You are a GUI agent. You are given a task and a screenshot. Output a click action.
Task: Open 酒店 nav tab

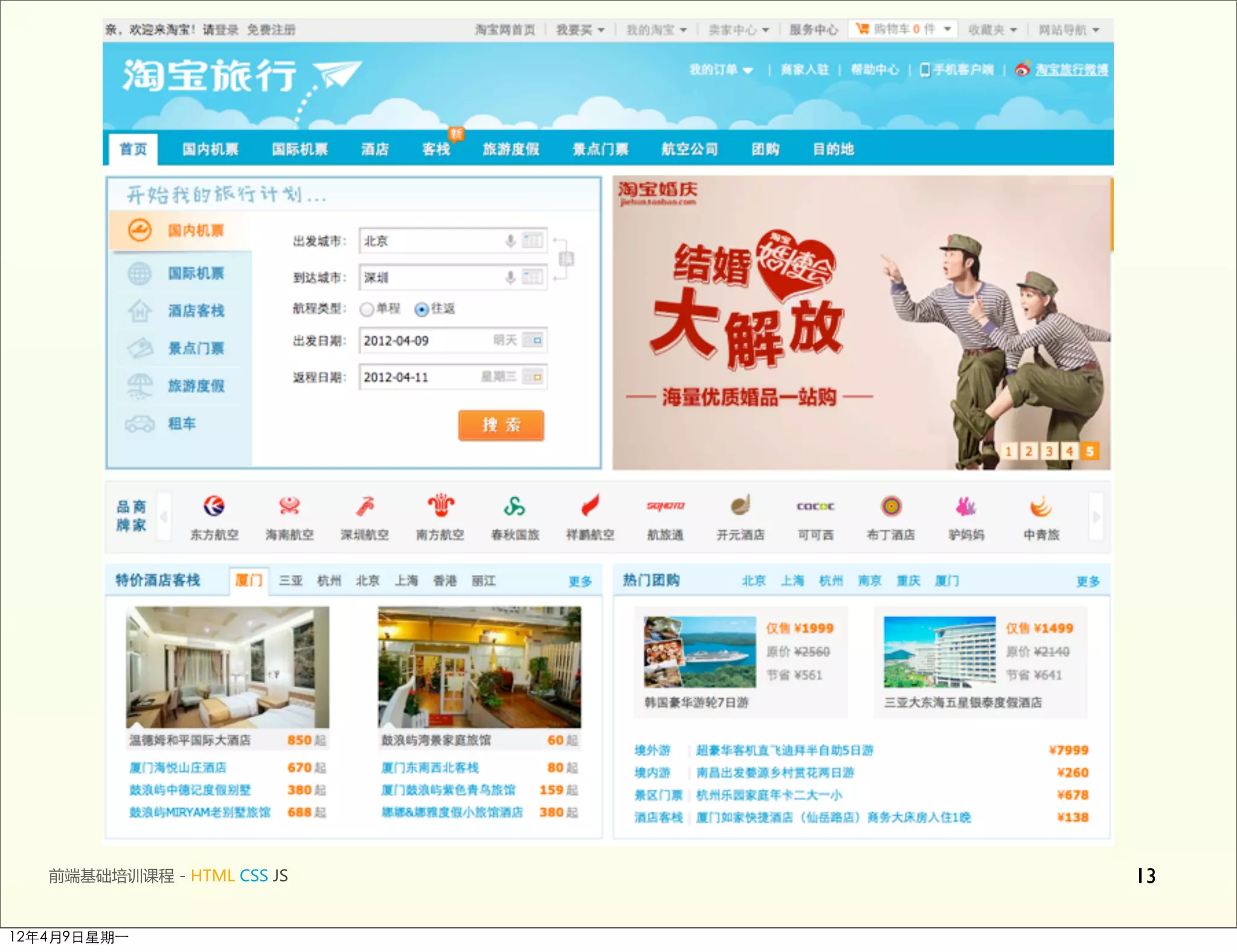click(x=374, y=149)
